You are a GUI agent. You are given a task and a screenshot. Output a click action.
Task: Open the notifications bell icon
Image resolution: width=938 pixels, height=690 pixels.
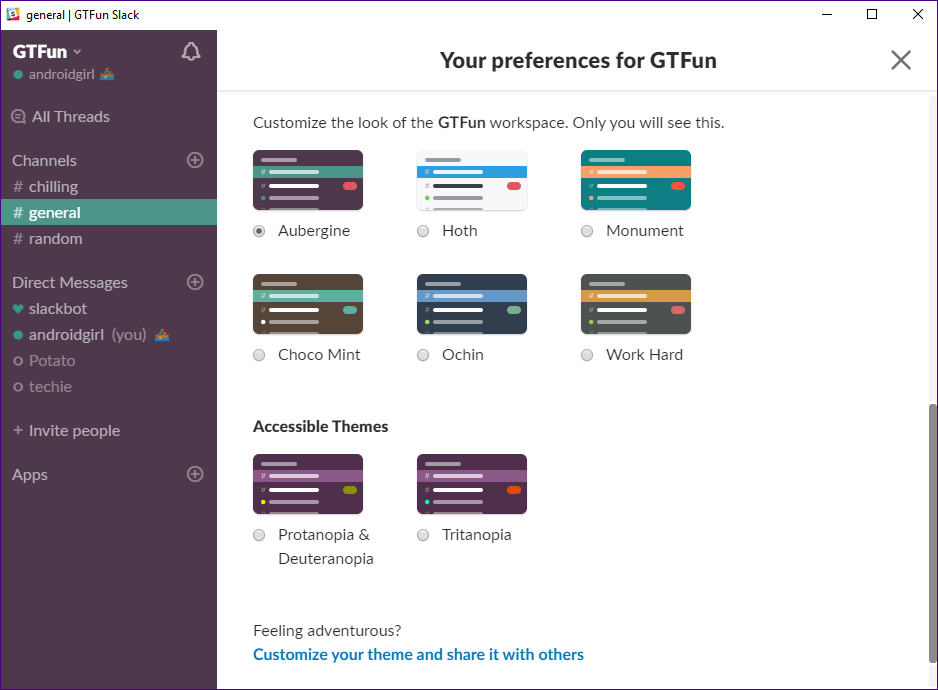pyautogui.click(x=191, y=51)
